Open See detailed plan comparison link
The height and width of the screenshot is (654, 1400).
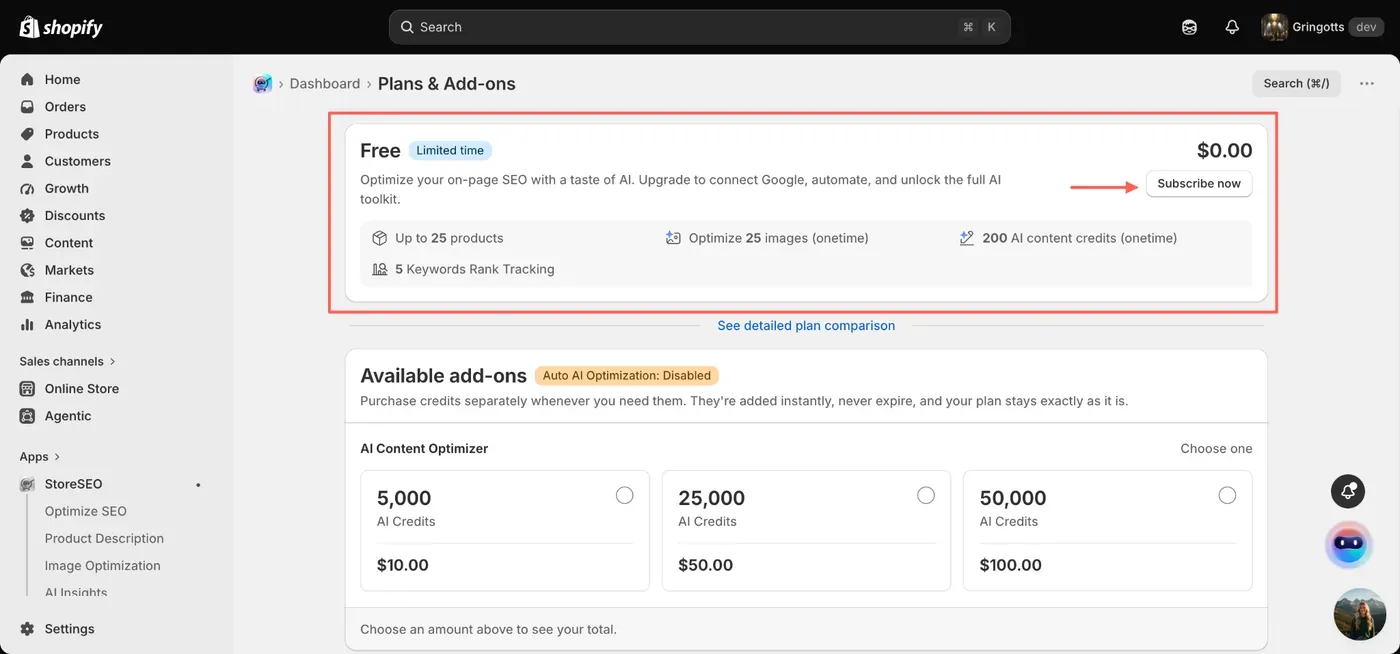(x=806, y=326)
